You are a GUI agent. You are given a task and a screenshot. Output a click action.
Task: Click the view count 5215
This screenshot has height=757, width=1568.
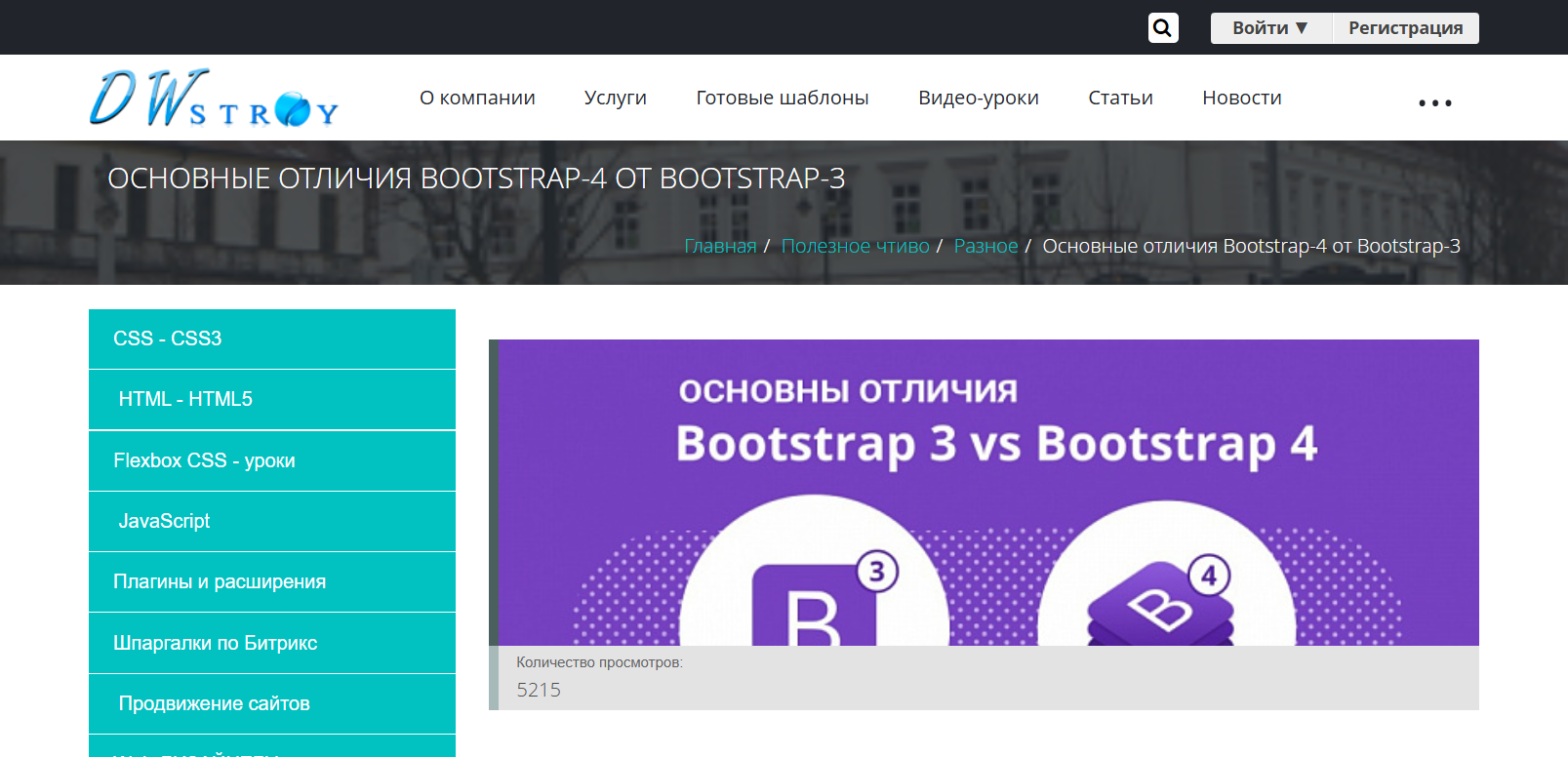point(539,690)
